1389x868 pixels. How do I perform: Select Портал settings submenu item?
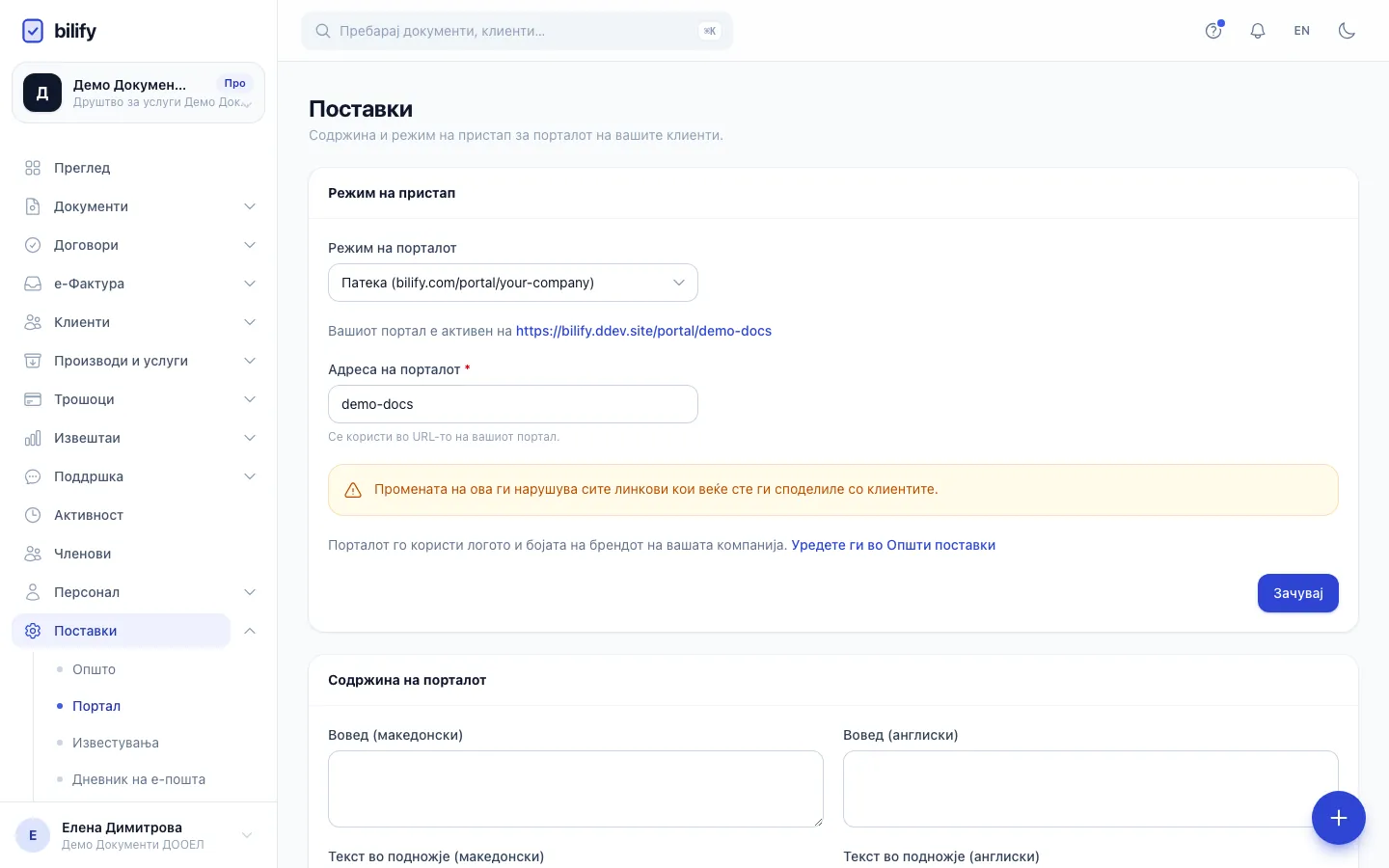point(96,706)
